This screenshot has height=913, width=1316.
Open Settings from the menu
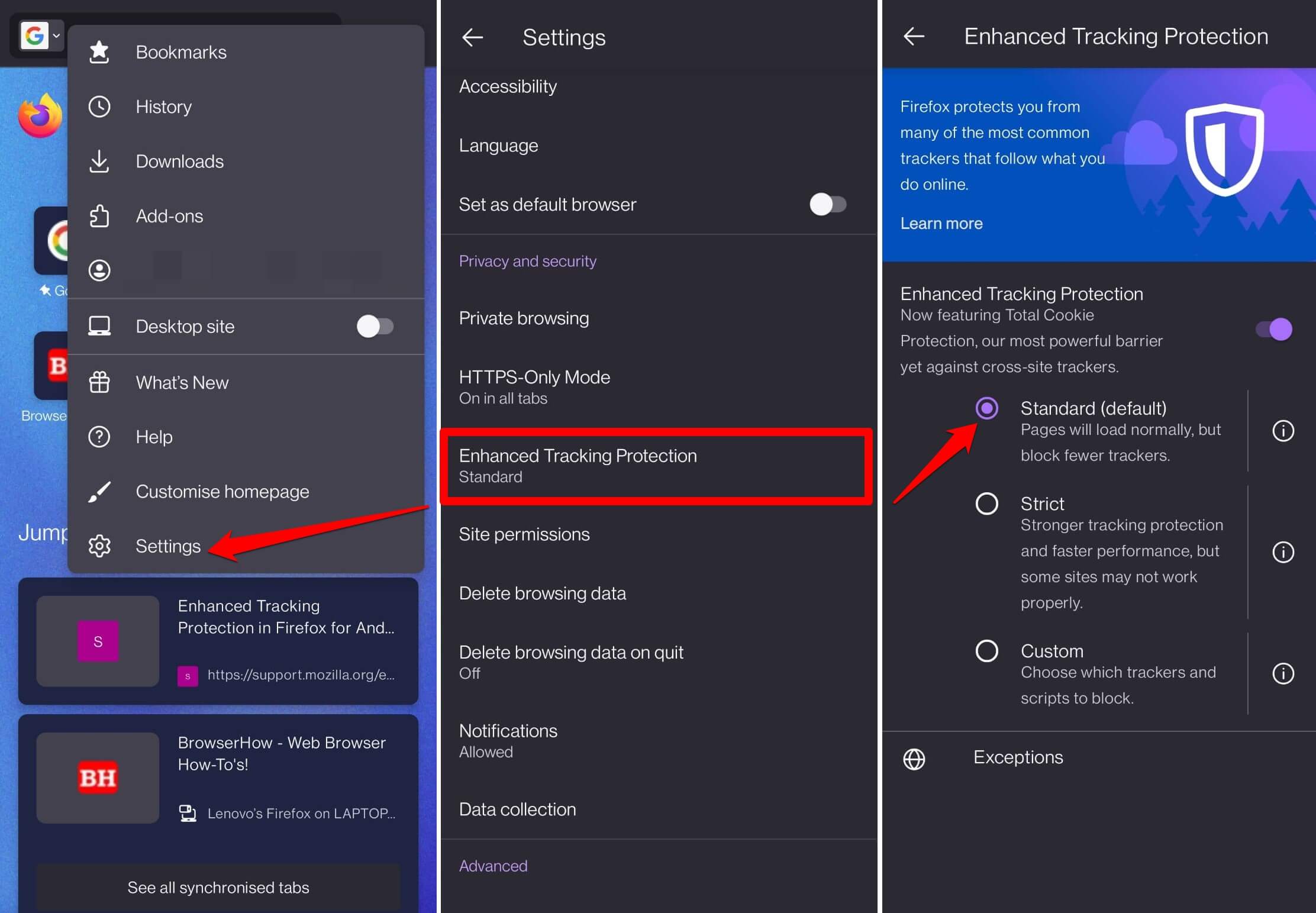pyautogui.click(x=168, y=546)
